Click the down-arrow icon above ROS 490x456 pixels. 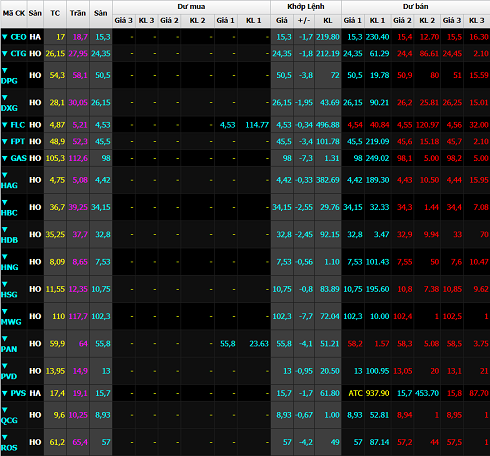click(x=5, y=438)
